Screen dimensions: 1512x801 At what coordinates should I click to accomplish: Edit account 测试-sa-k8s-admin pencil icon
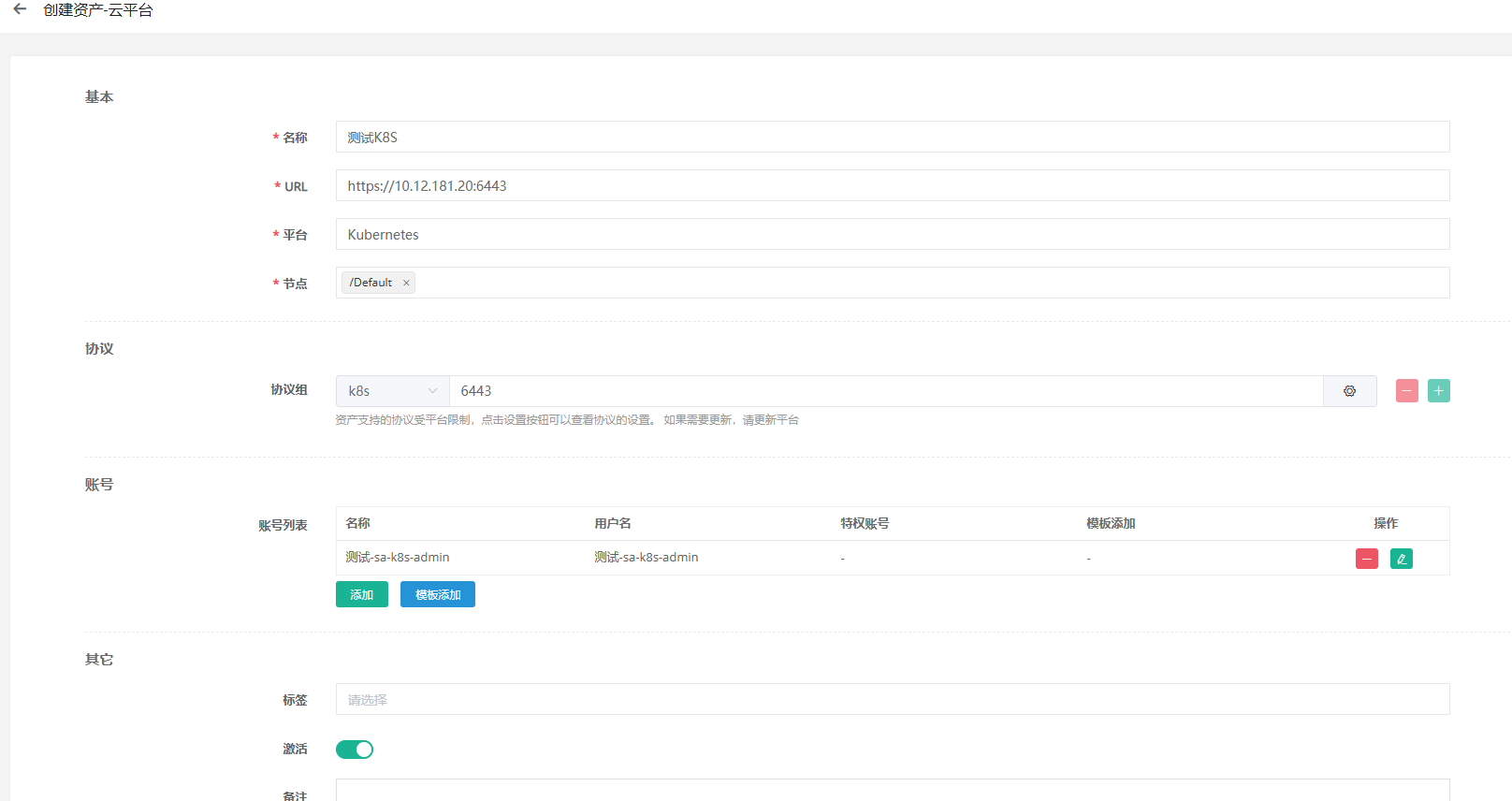[x=1401, y=559]
